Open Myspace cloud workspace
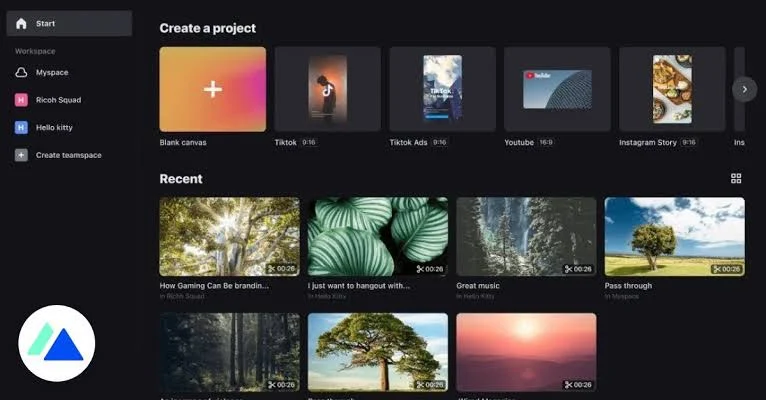766x400 pixels. [21, 72]
